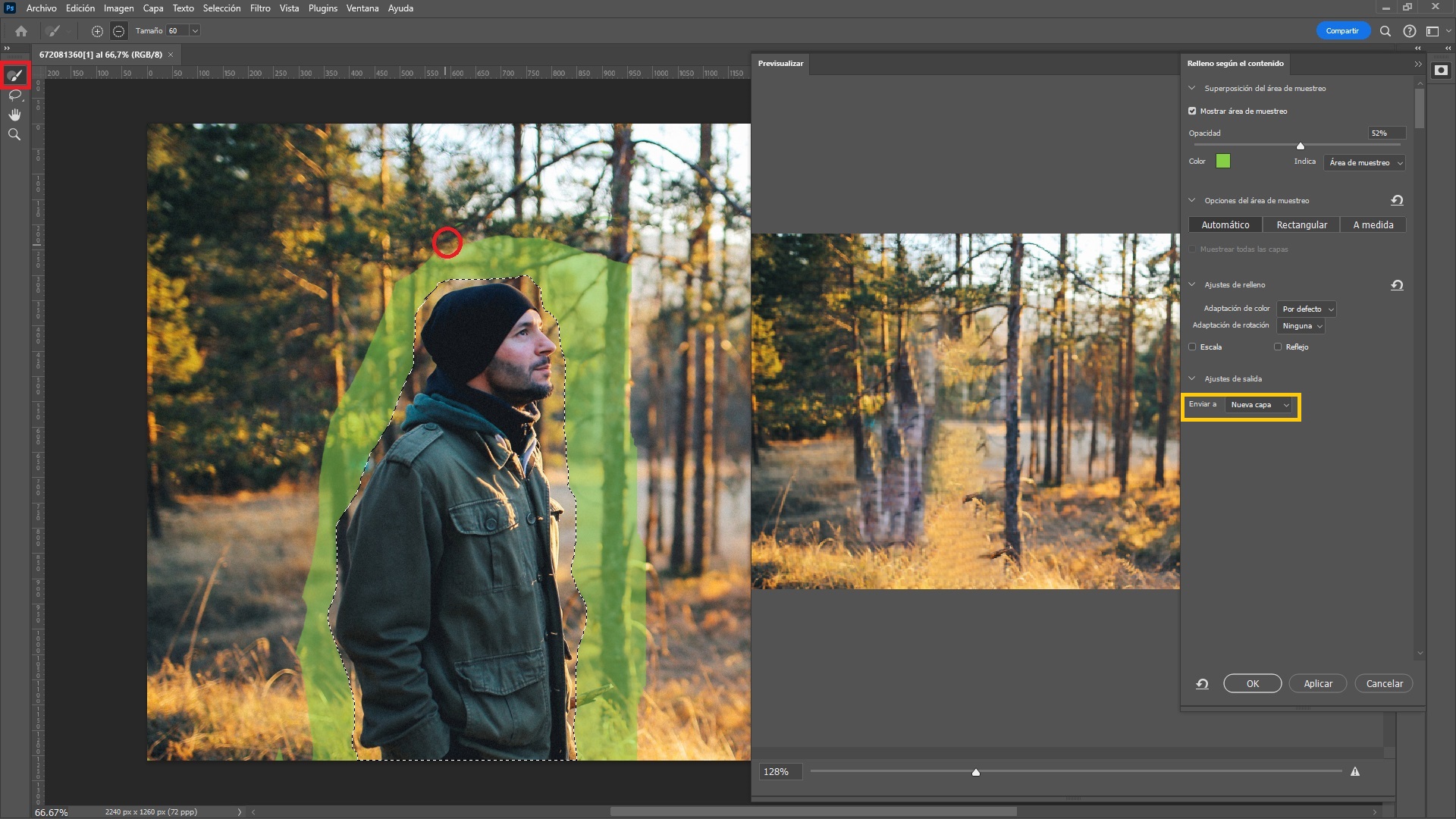Click the Compartir button
1456x819 pixels.
pos(1342,31)
